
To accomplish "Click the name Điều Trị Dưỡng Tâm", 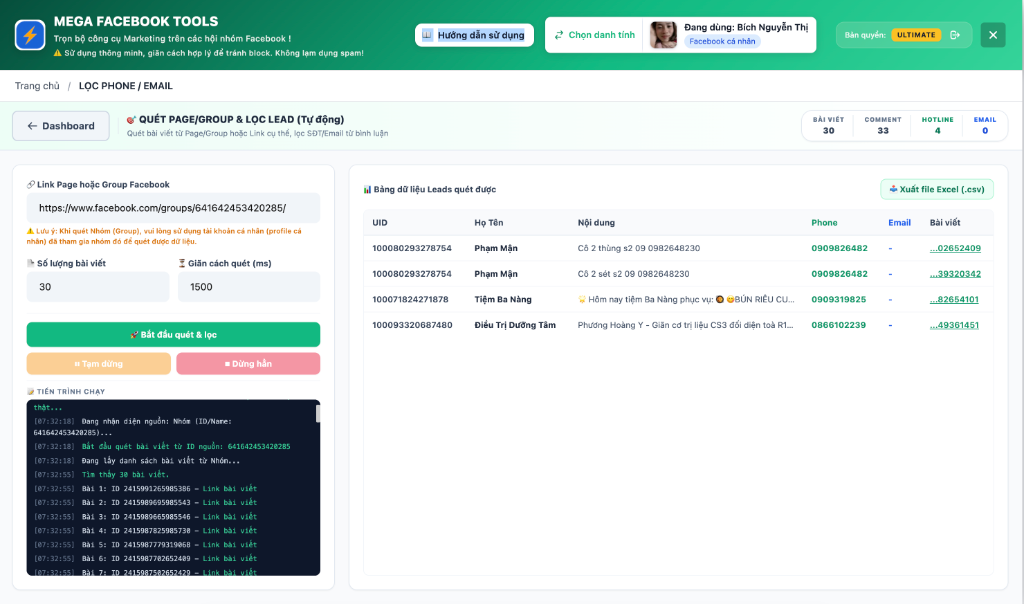I will pyautogui.click(x=515, y=325).
